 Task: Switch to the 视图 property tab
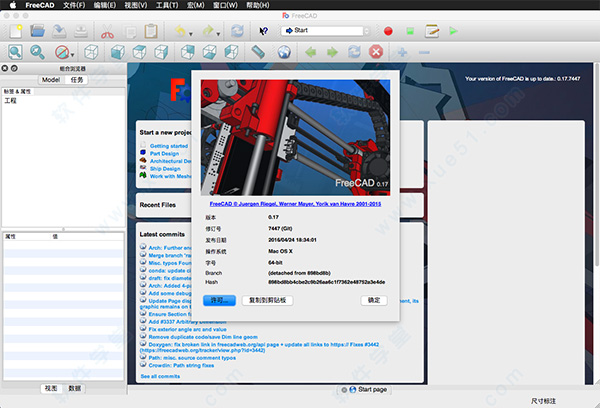tap(51, 388)
